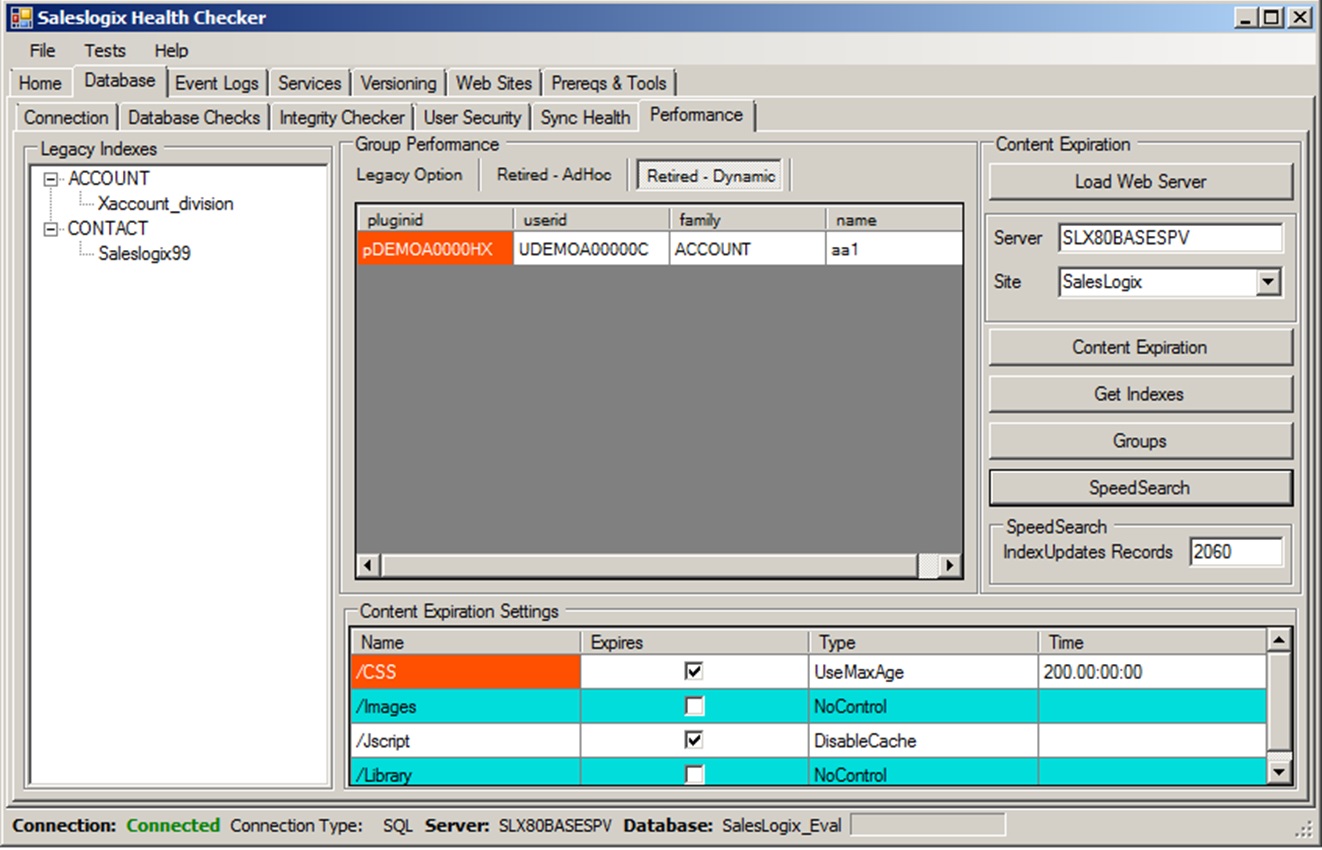Viewport: 1322px width, 850px height.
Task: Click the Get Indexes button
Action: 1140,395
